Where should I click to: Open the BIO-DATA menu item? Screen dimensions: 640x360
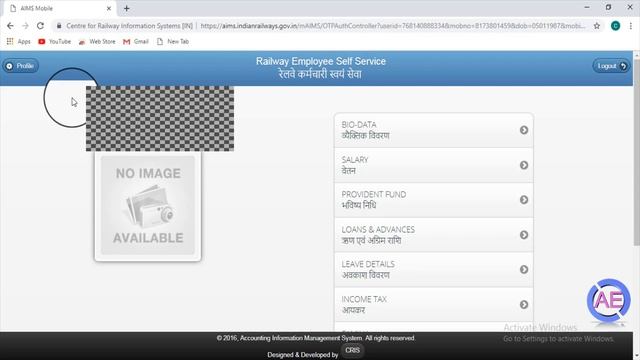coord(433,130)
